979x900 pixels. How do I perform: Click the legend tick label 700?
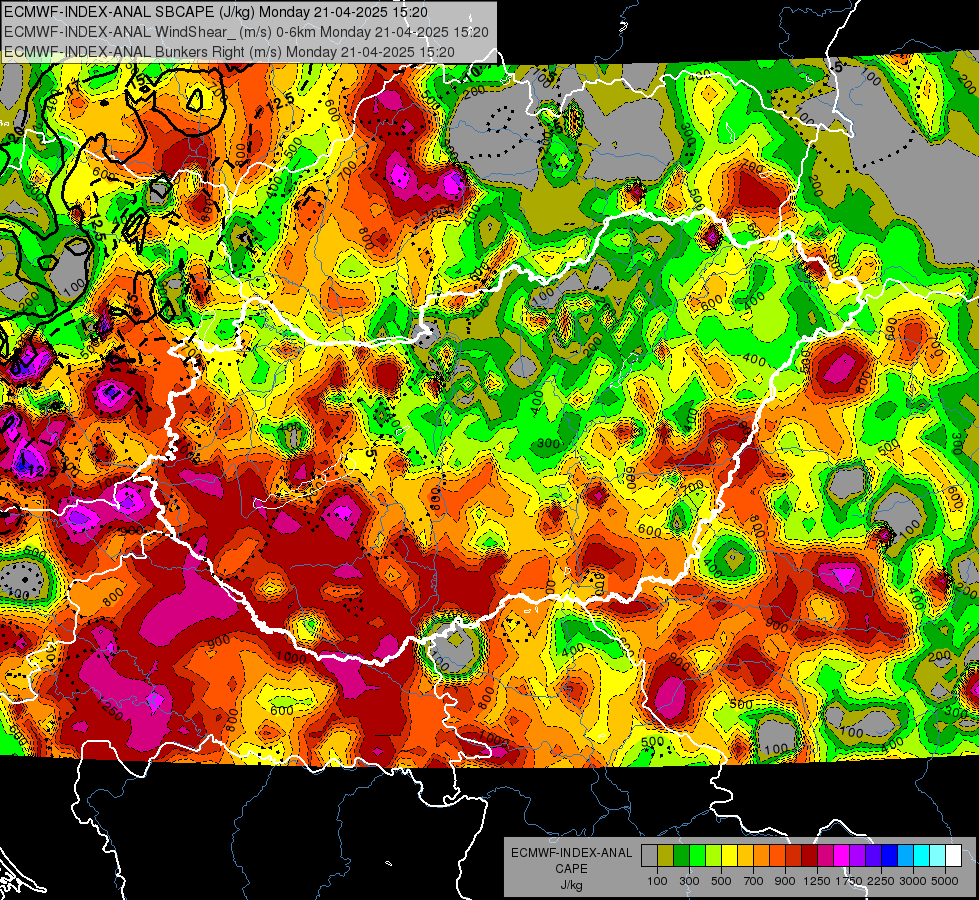point(754,881)
